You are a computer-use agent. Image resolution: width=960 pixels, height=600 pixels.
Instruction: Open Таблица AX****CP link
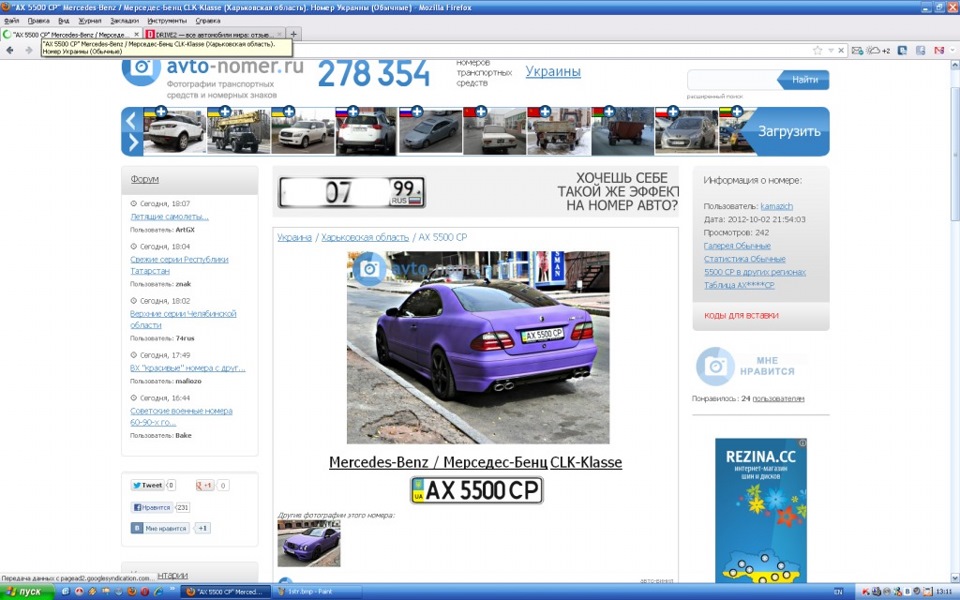pos(739,285)
